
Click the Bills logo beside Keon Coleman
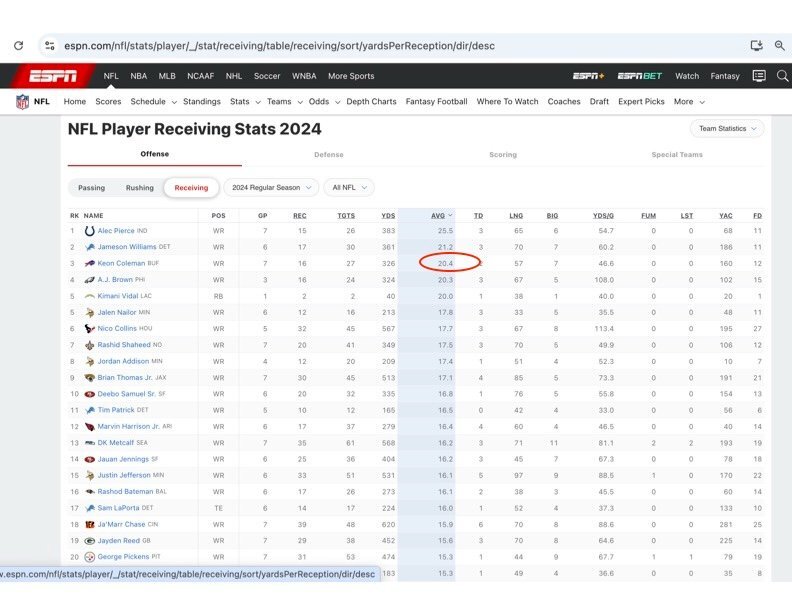tap(89, 263)
